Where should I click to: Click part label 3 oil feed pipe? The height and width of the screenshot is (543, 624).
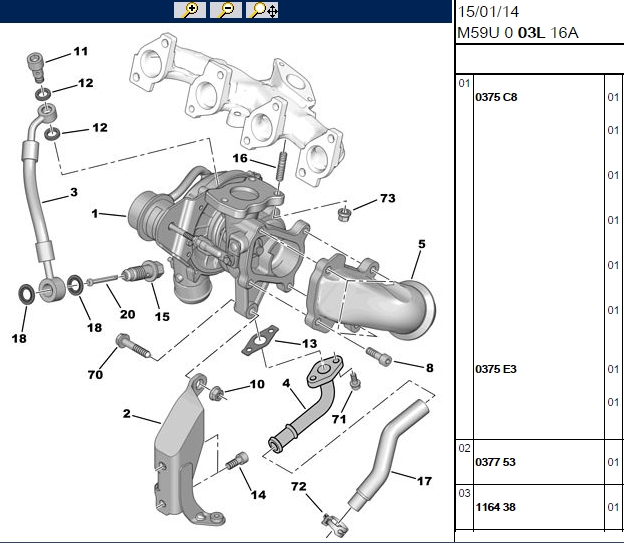point(74,192)
